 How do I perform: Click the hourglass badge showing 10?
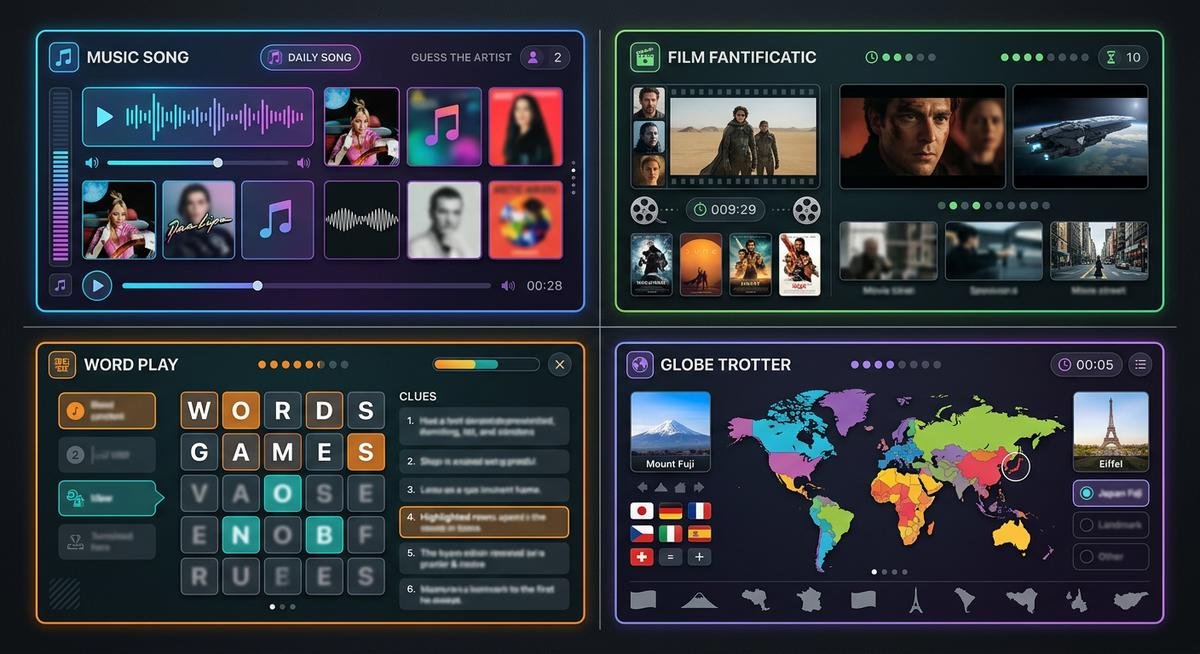(1123, 57)
